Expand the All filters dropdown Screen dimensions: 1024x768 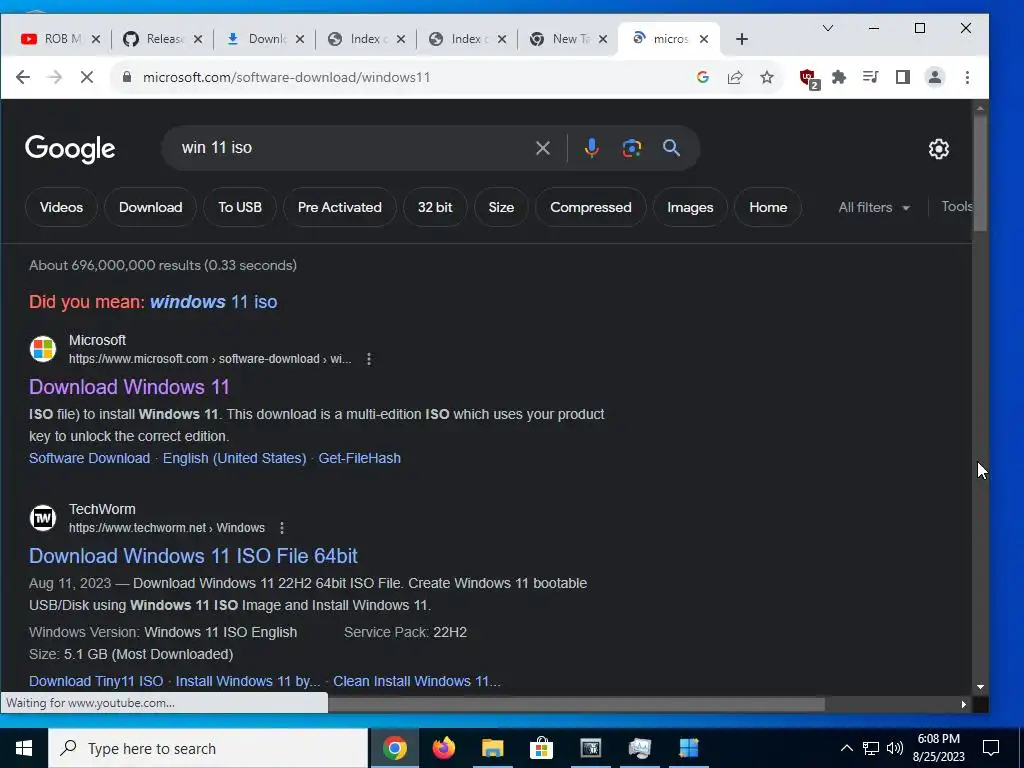pos(874,207)
